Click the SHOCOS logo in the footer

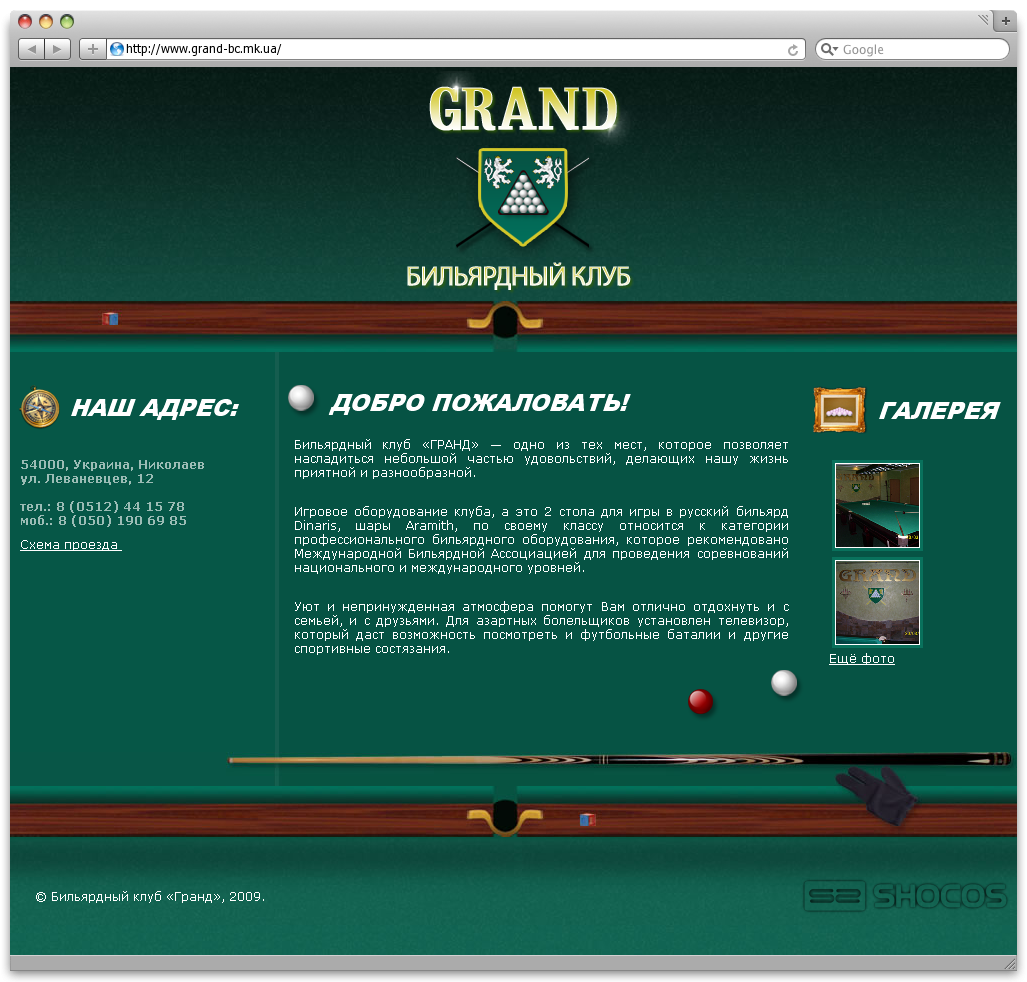click(x=904, y=895)
